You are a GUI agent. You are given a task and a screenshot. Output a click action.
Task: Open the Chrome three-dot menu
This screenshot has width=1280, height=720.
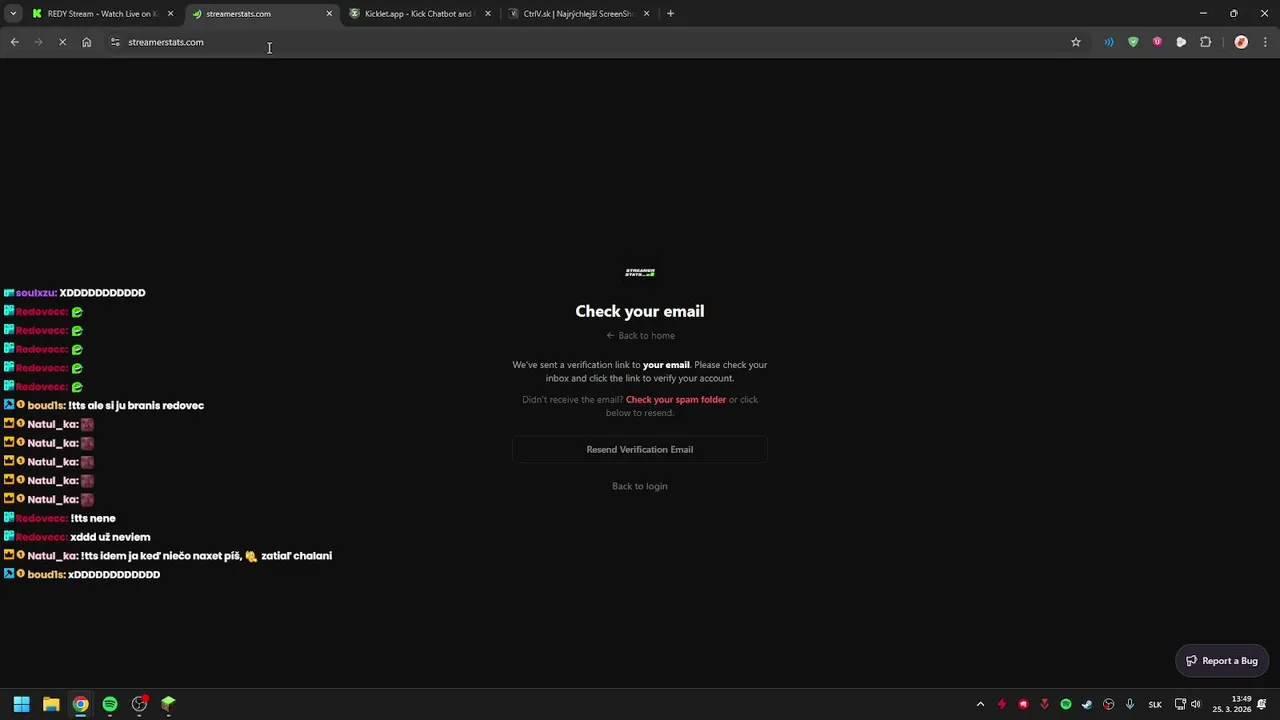(1265, 42)
